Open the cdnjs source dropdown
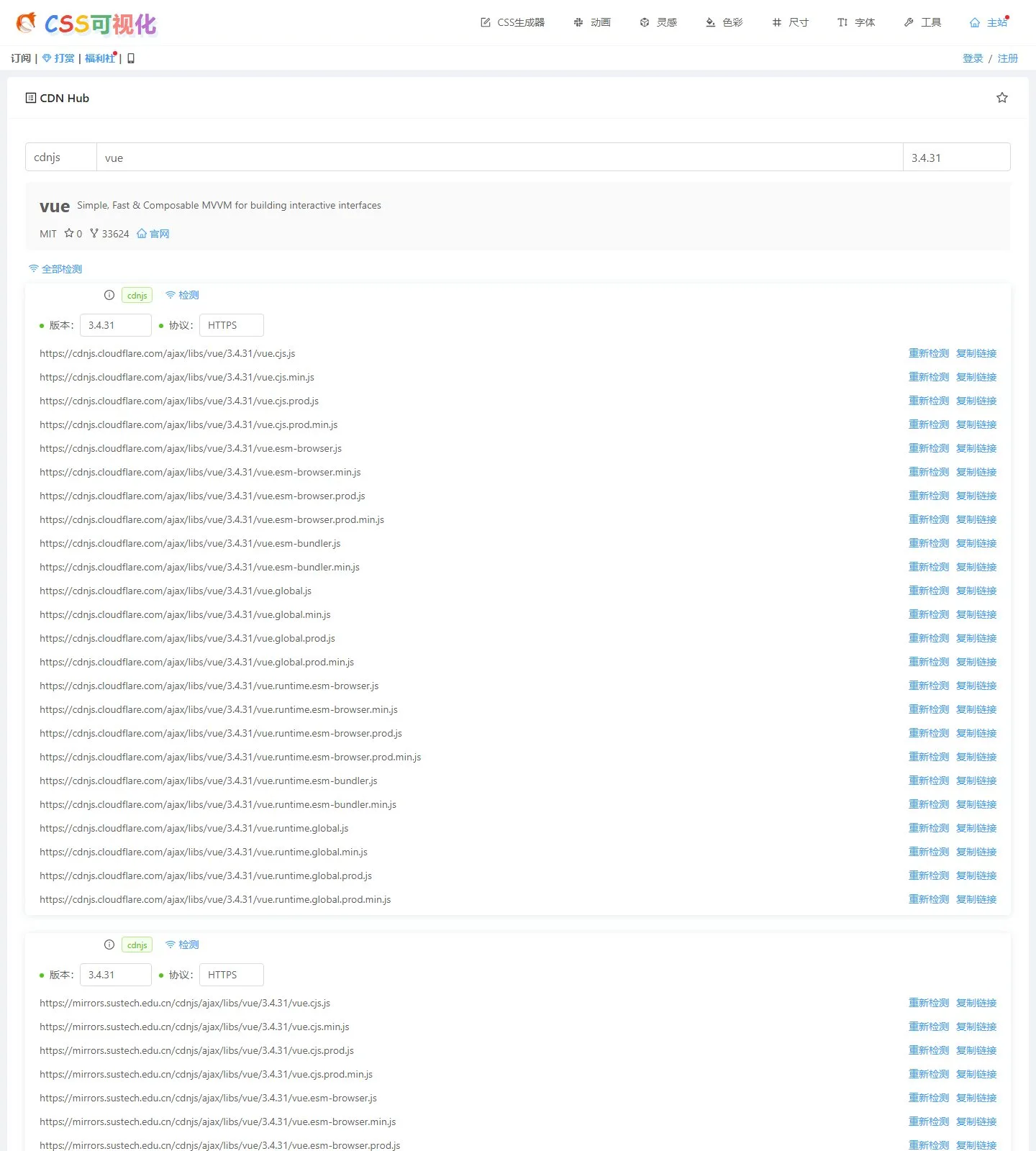This screenshot has width=1036, height=1151. tap(61, 157)
